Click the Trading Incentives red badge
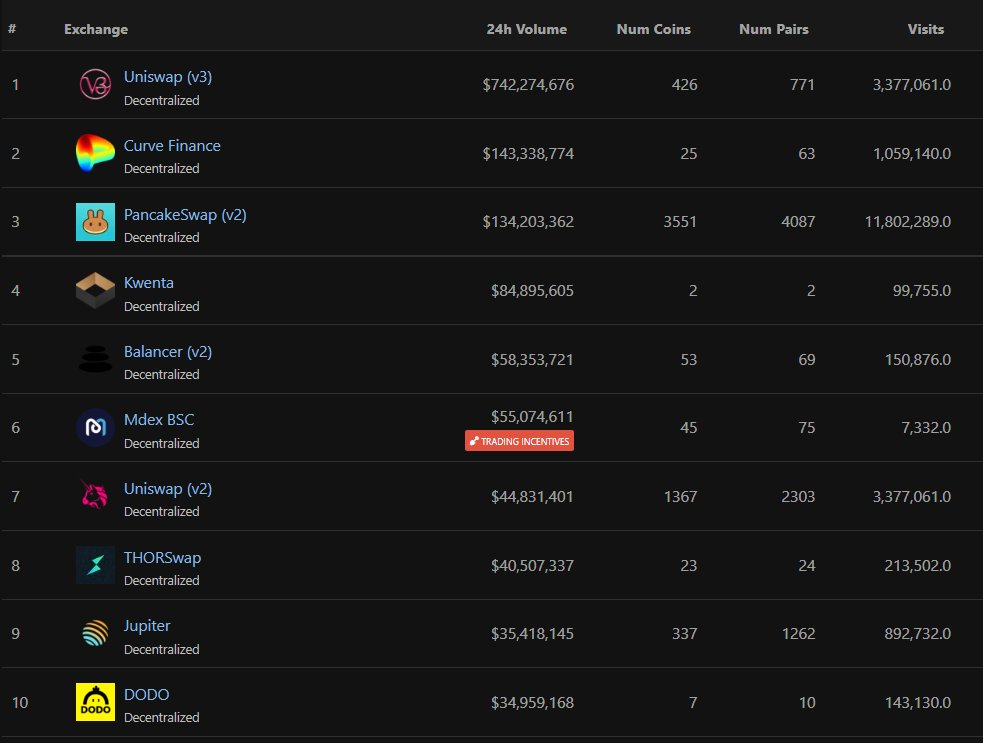 (x=519, y=441)
